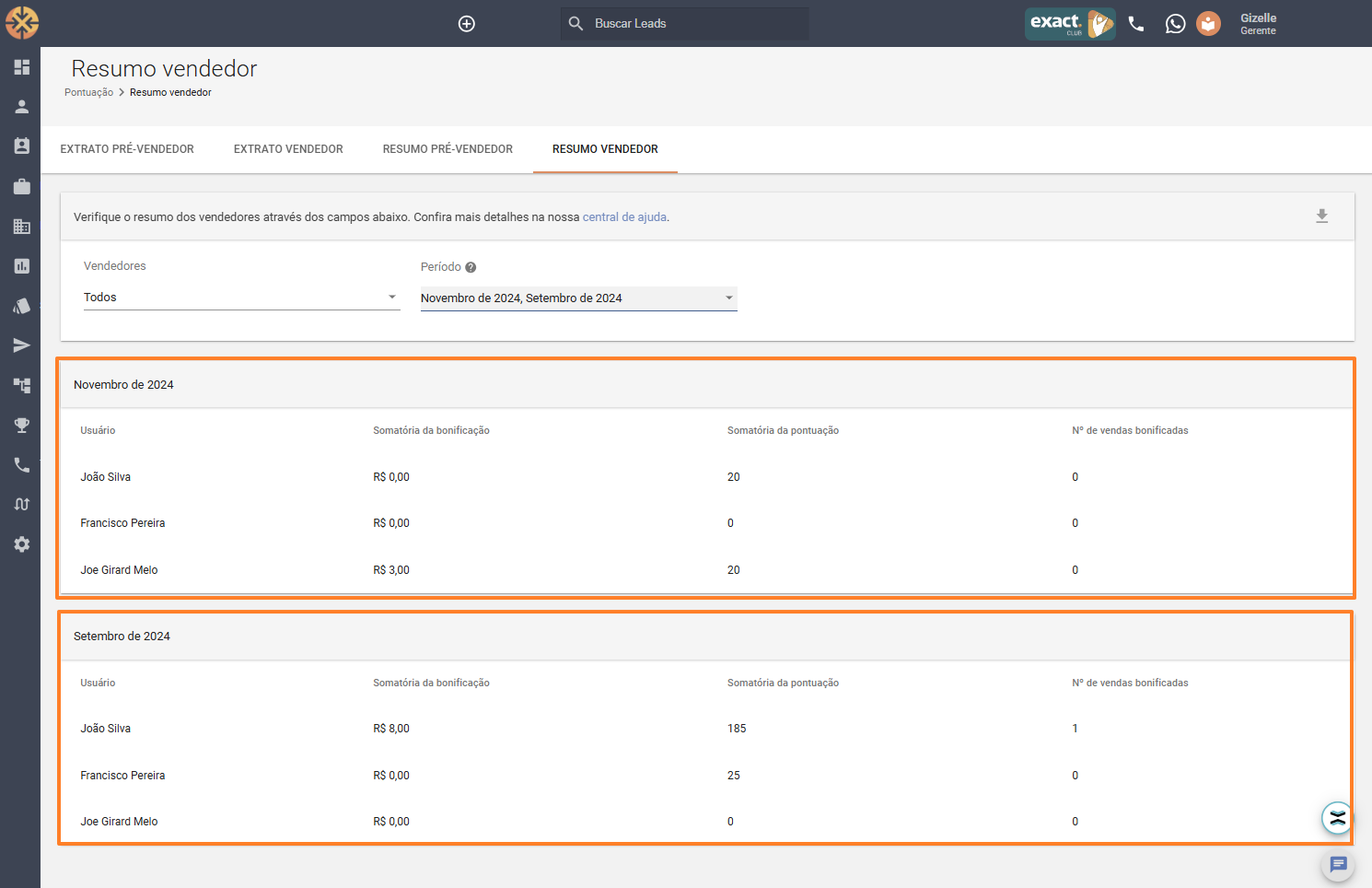Click the sales count 1 for João Silva
Viewport: 1372px width, 888px height.
click(1075, 729)
